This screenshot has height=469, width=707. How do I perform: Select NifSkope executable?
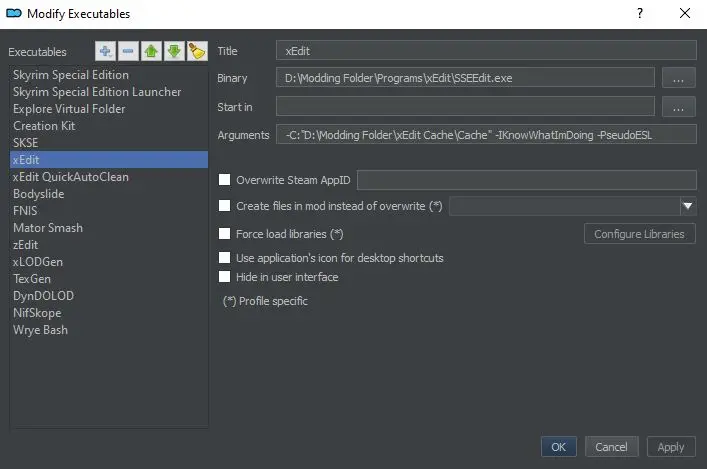109,313
